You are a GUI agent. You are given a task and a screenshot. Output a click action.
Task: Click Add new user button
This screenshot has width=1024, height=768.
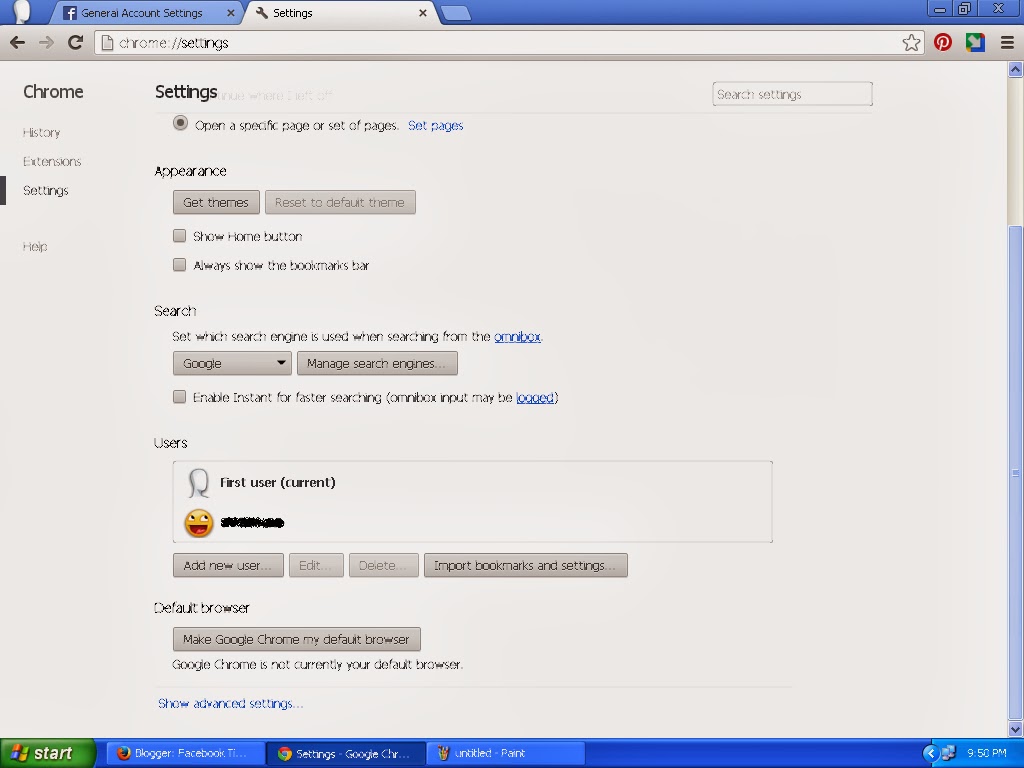[x=228, y=566]
